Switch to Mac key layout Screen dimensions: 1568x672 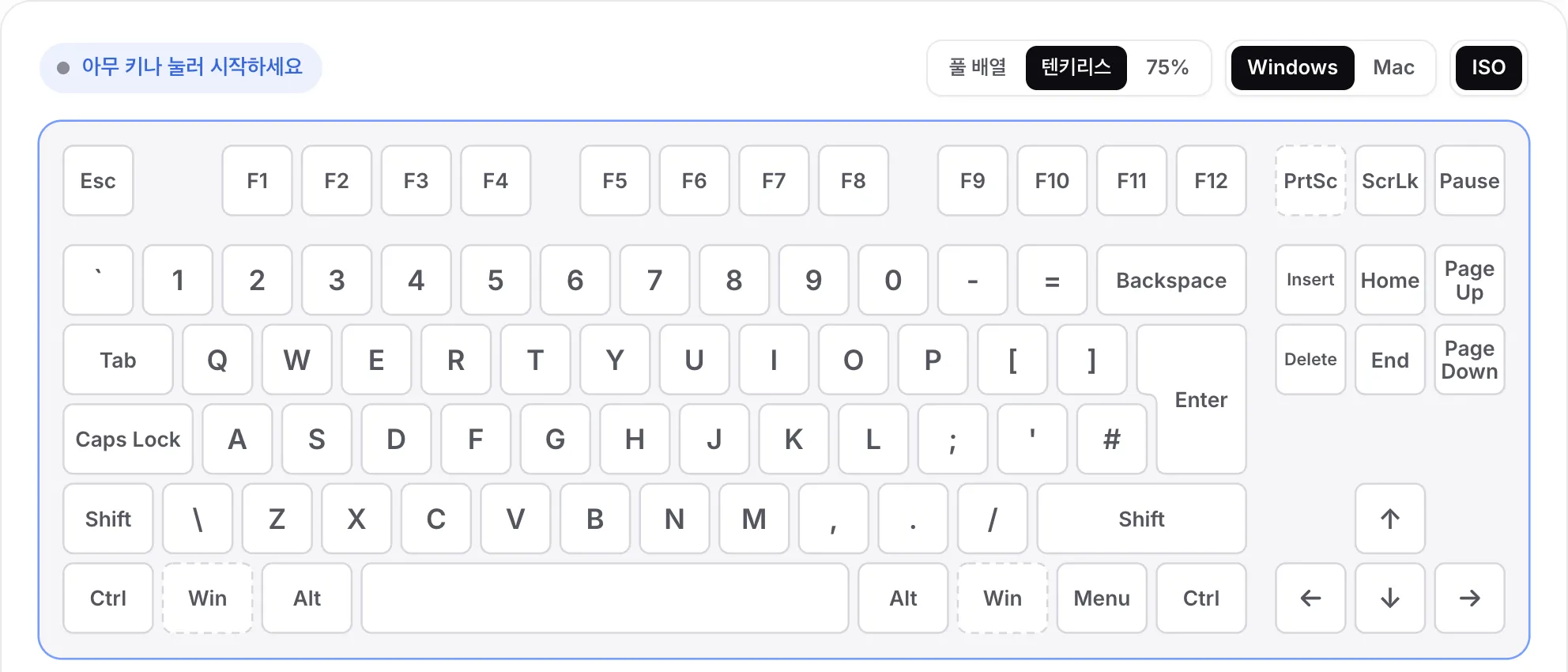[x=1393, y=67]
